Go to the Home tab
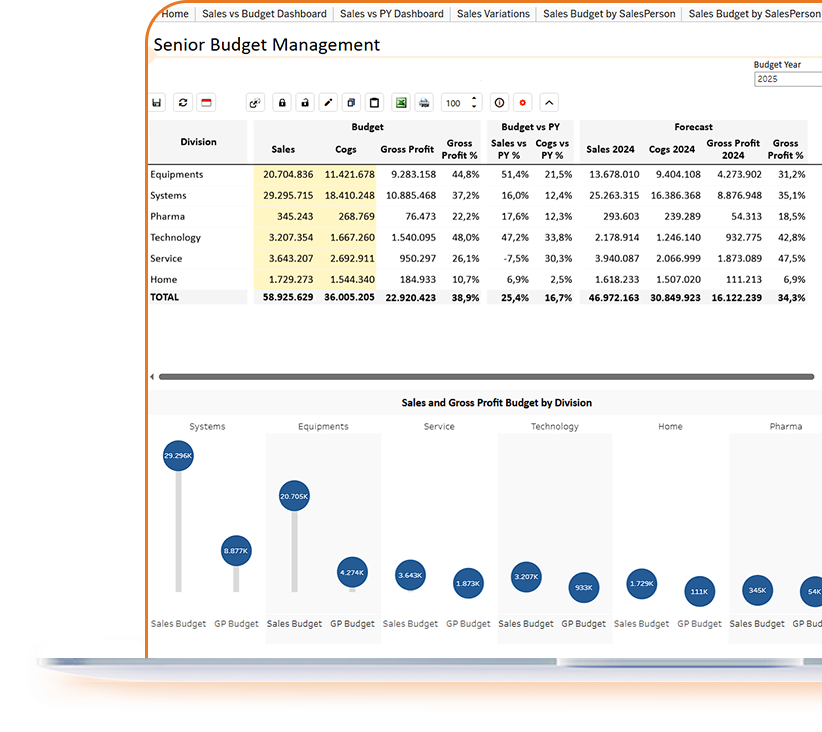The image size is (822, 732). tap(174, 14)
